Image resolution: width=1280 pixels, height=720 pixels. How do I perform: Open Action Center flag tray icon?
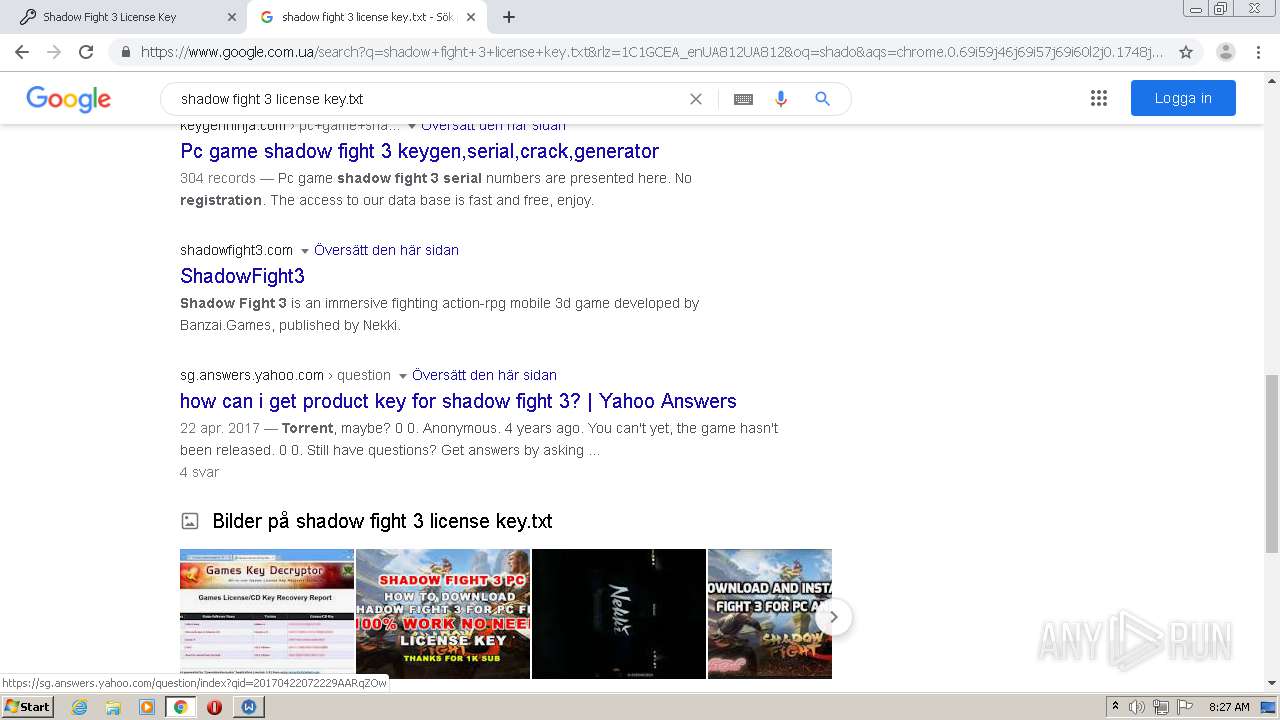coord(1184,707)
